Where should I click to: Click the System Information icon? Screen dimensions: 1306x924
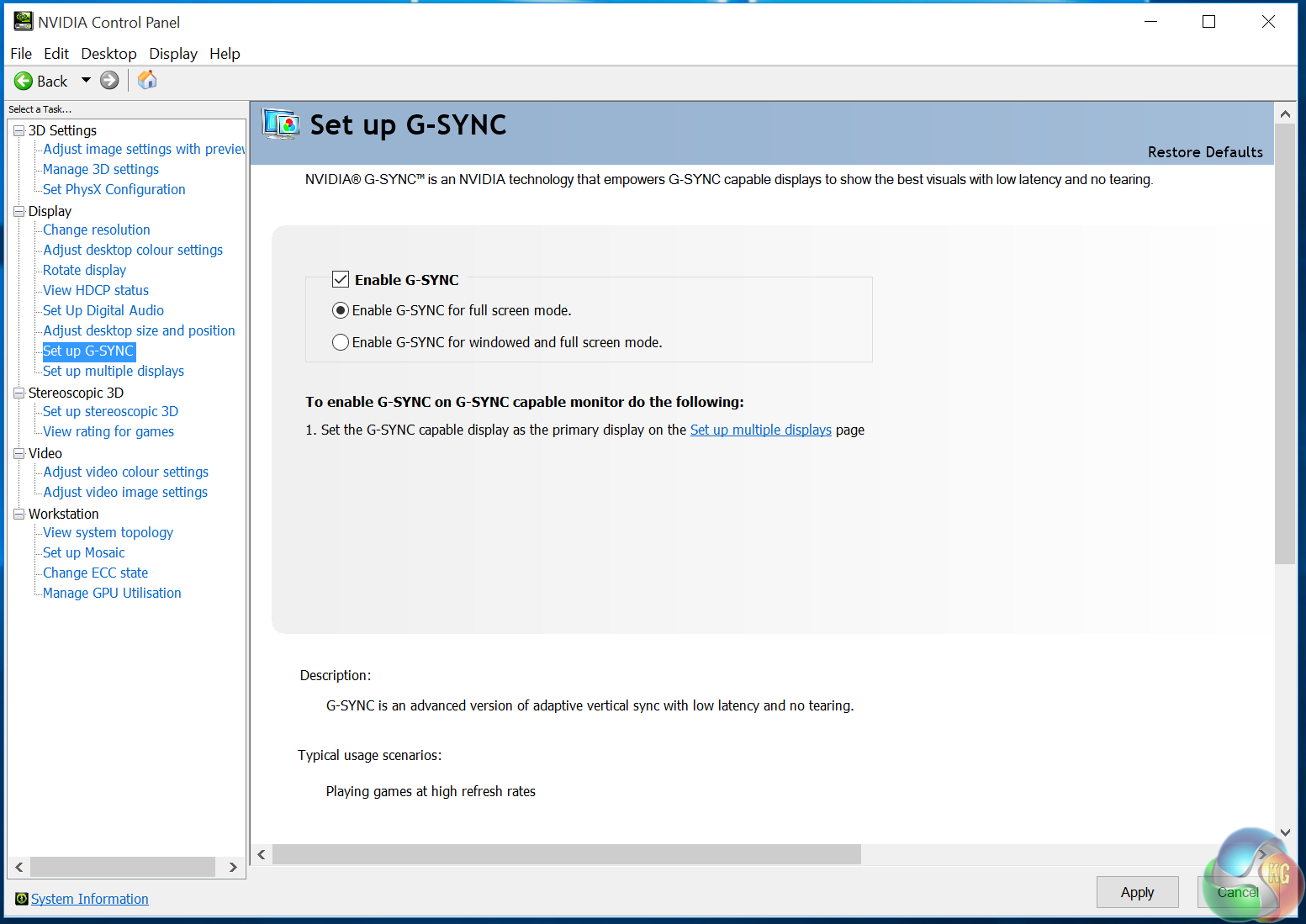coord(22,899)
